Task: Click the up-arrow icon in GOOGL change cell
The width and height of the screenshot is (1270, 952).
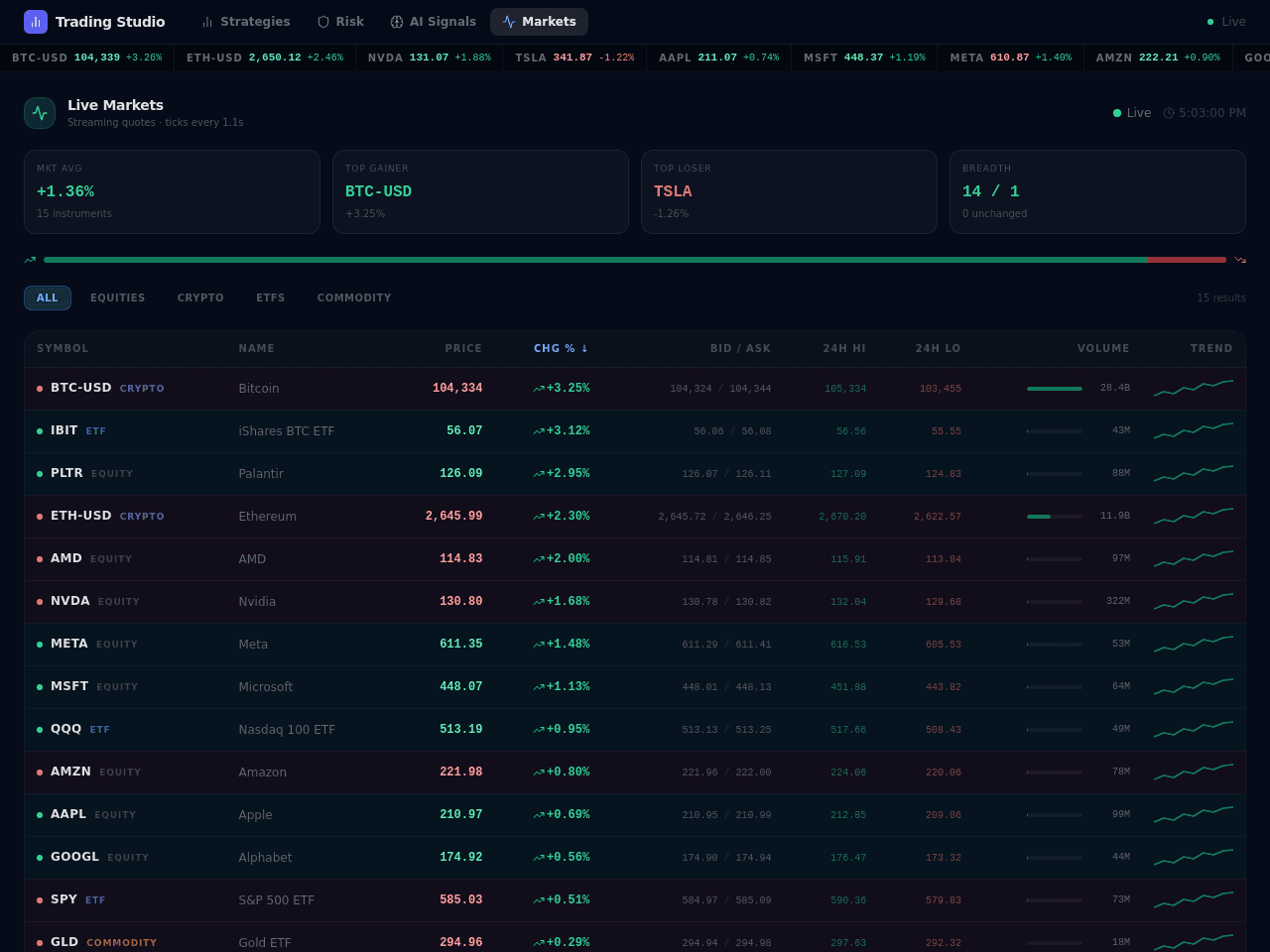Action: (x=539, y=858)
